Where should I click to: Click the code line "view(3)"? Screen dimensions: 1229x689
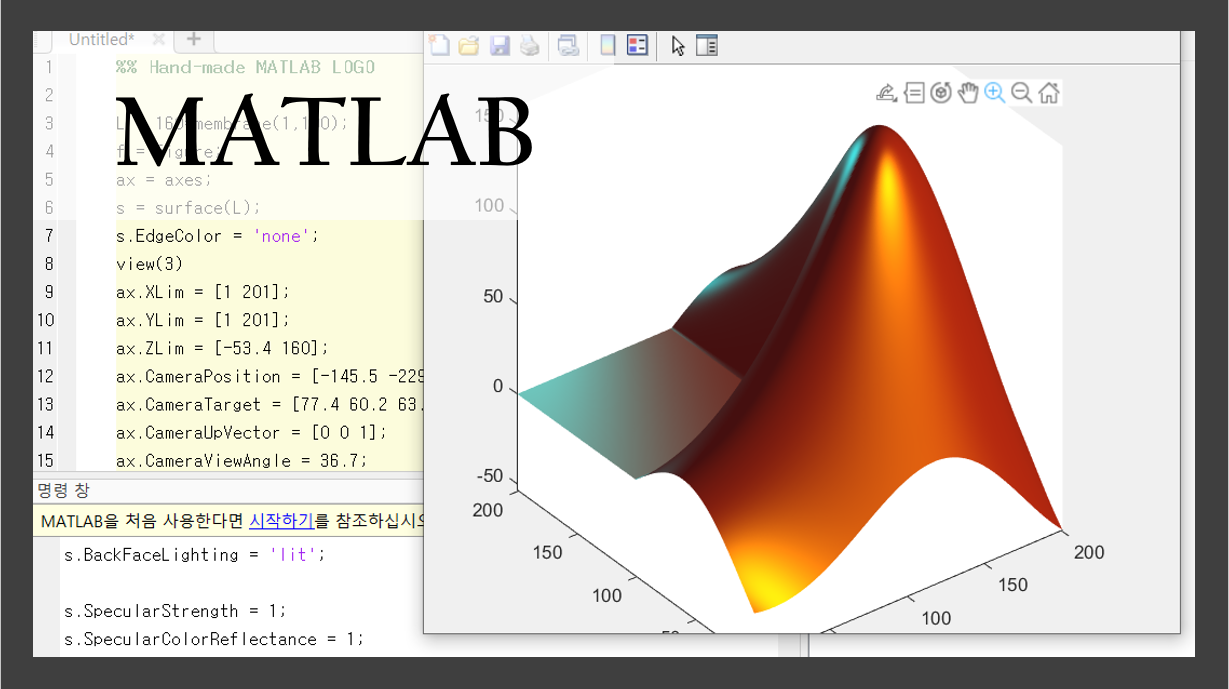[149, 264]
